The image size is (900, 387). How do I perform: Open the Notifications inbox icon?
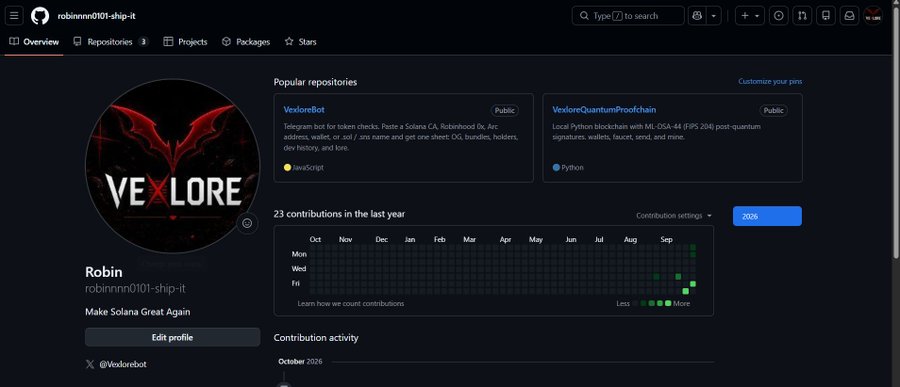(x=849, y=16)
